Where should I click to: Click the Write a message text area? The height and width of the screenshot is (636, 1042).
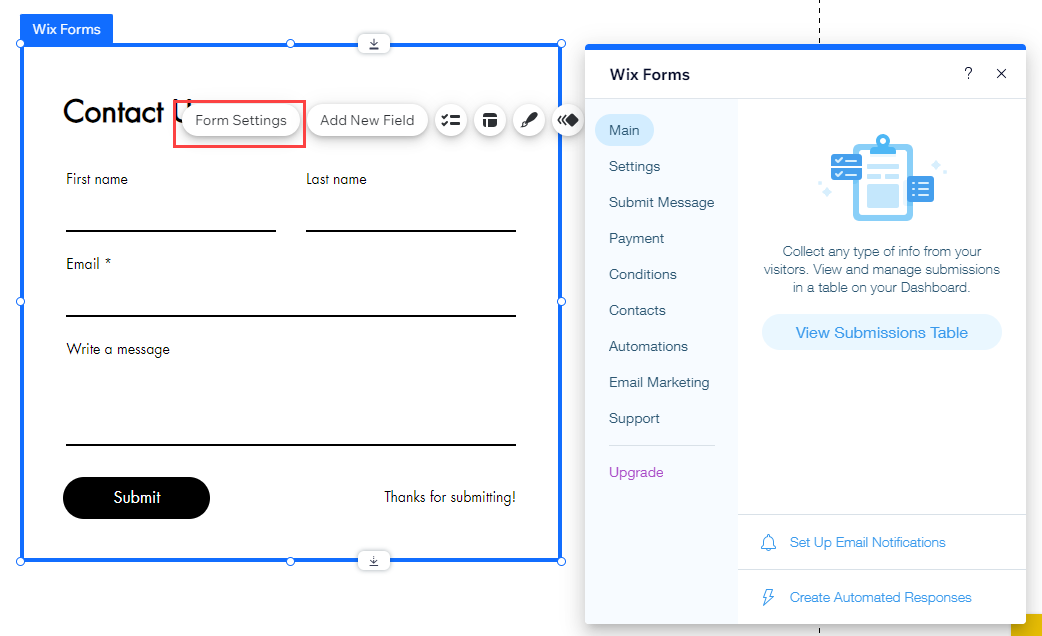pos(291,404)
